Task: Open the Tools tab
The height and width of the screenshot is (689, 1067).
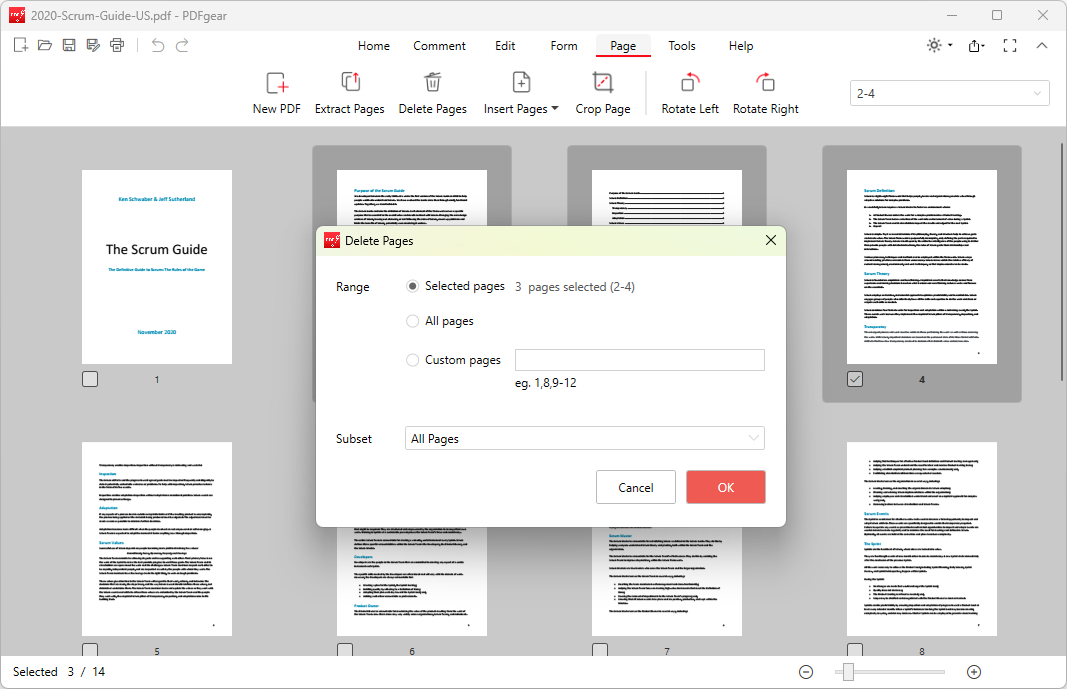Action: click(x=681, y=46)
